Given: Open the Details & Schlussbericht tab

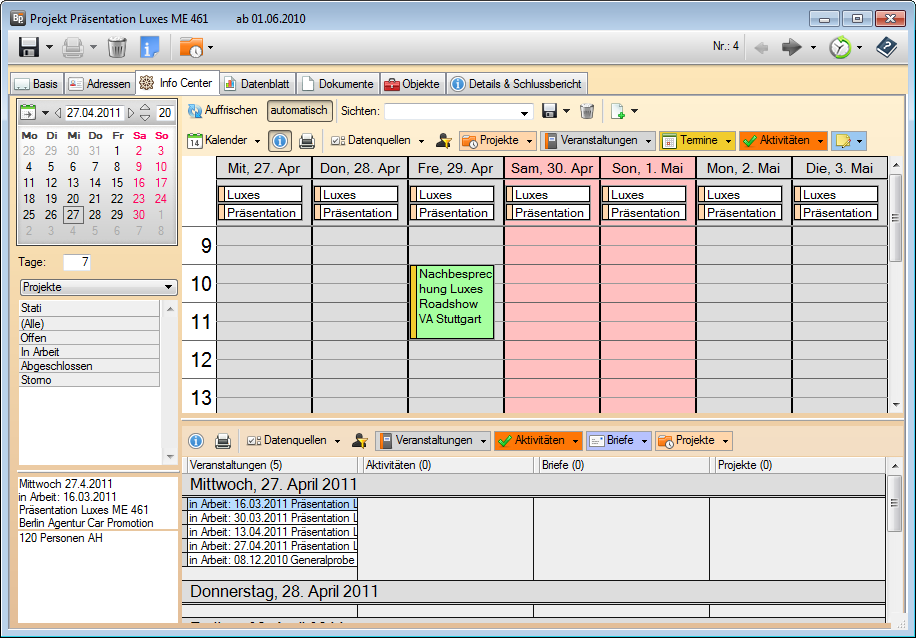Looking at the screenshot, I should (x=515, y=84).
